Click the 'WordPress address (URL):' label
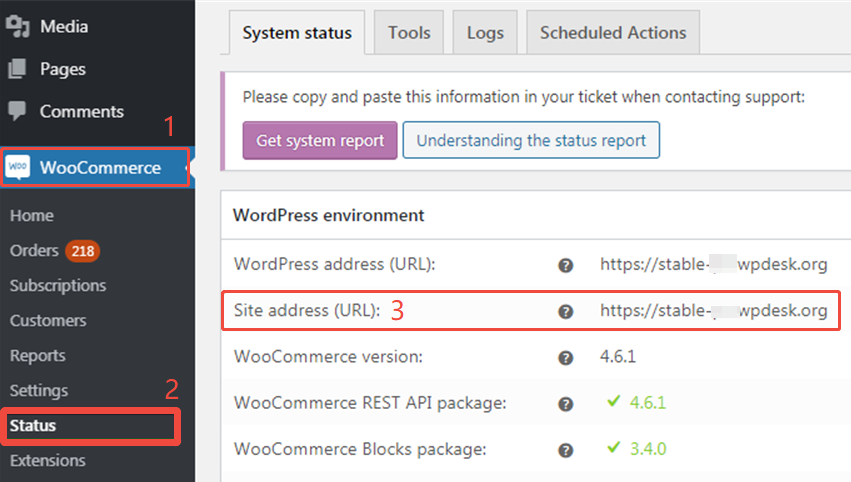 [334, 264]
